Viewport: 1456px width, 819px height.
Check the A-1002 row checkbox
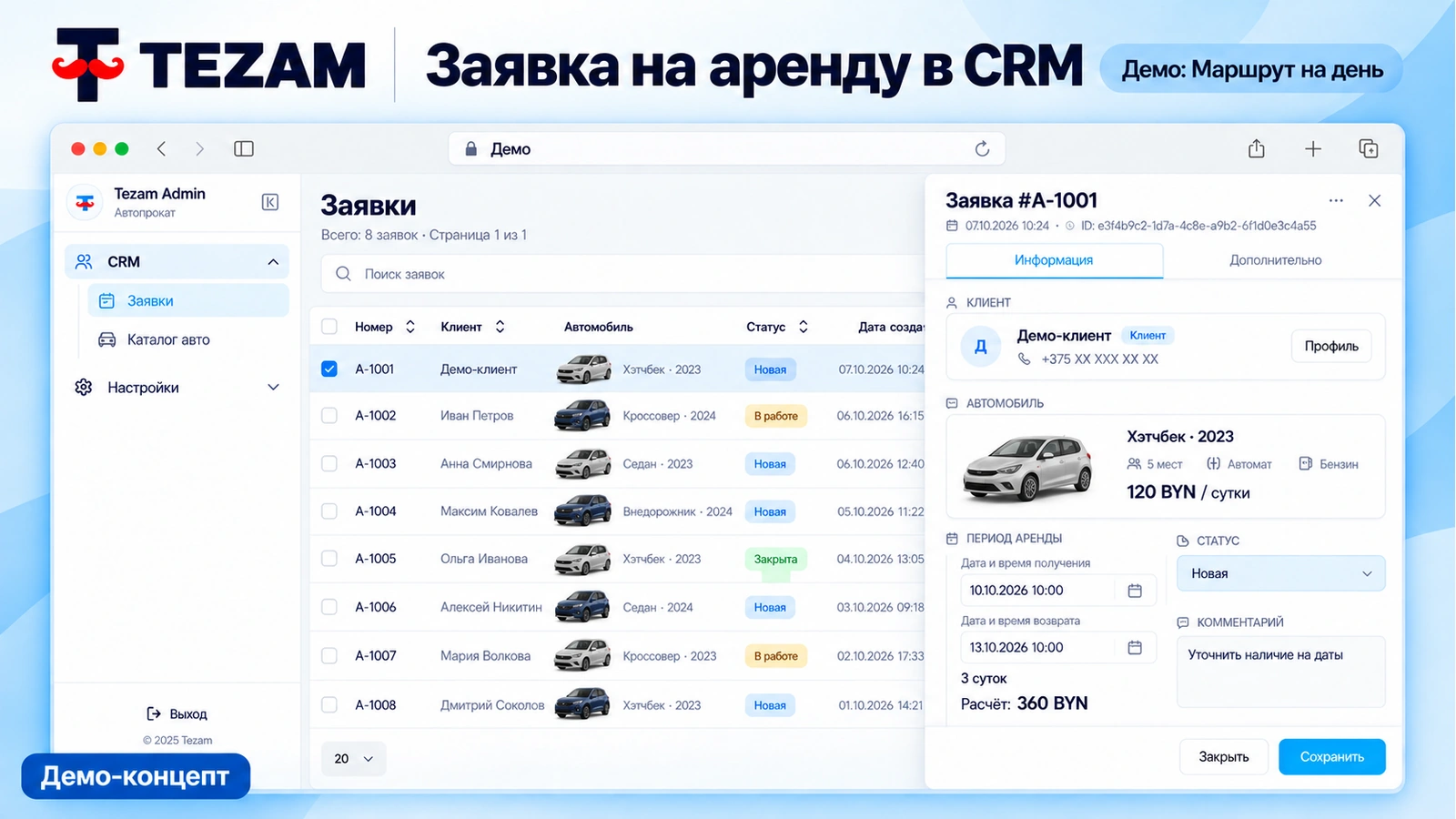coord(329,415)
